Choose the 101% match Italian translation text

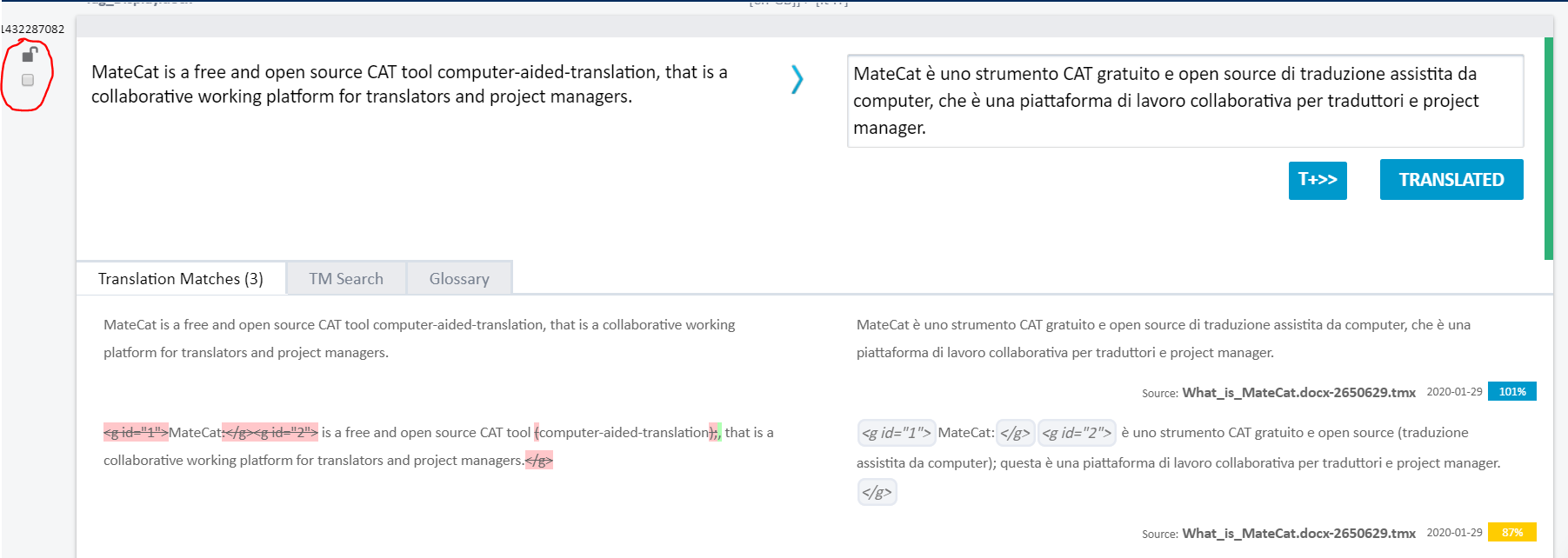(1162, 338)
